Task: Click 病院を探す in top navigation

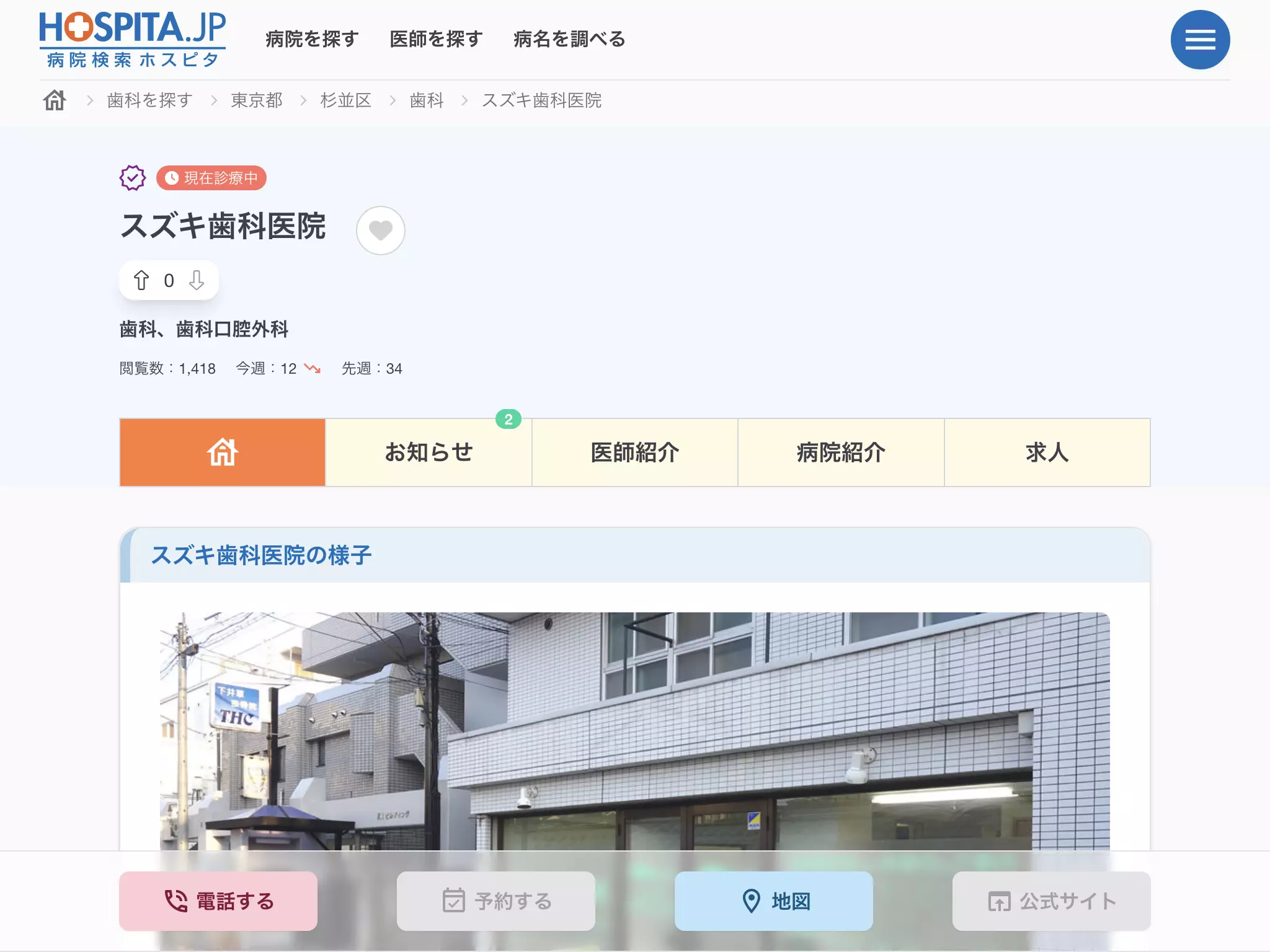Action: [312, 39]
